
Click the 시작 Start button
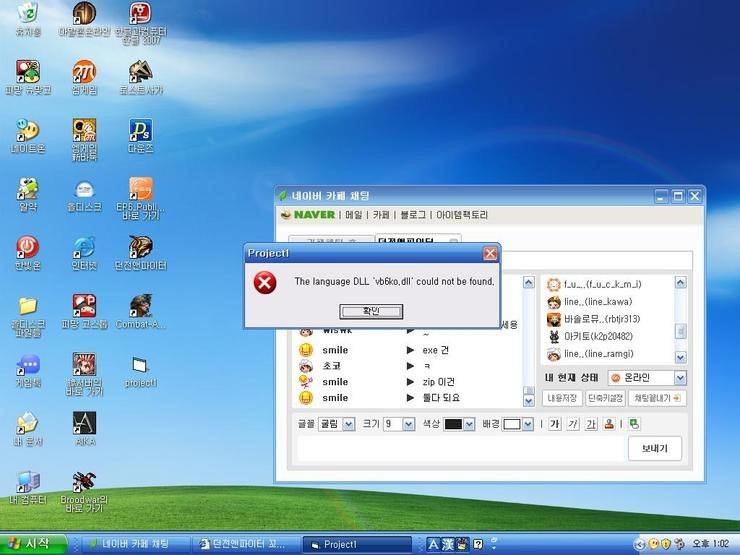click(x=32, y=544)
